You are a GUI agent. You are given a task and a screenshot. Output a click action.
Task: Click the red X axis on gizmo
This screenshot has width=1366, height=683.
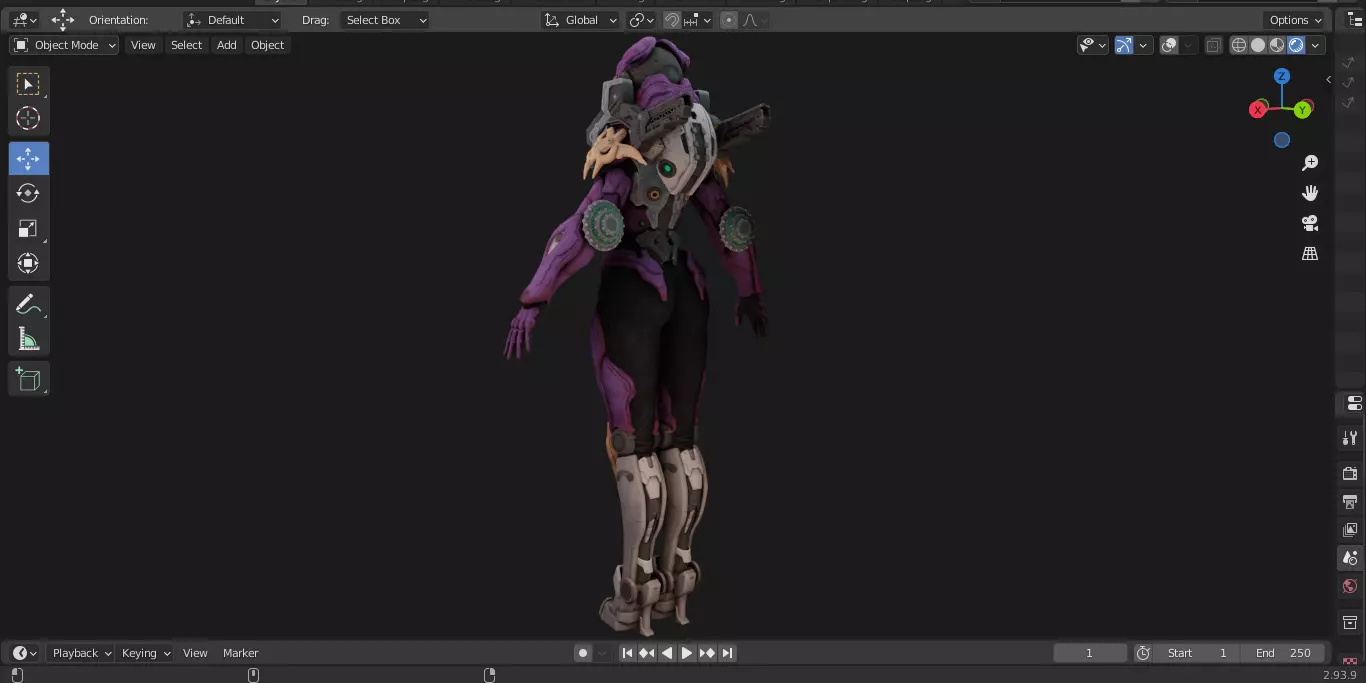[x=1258, y=110]
